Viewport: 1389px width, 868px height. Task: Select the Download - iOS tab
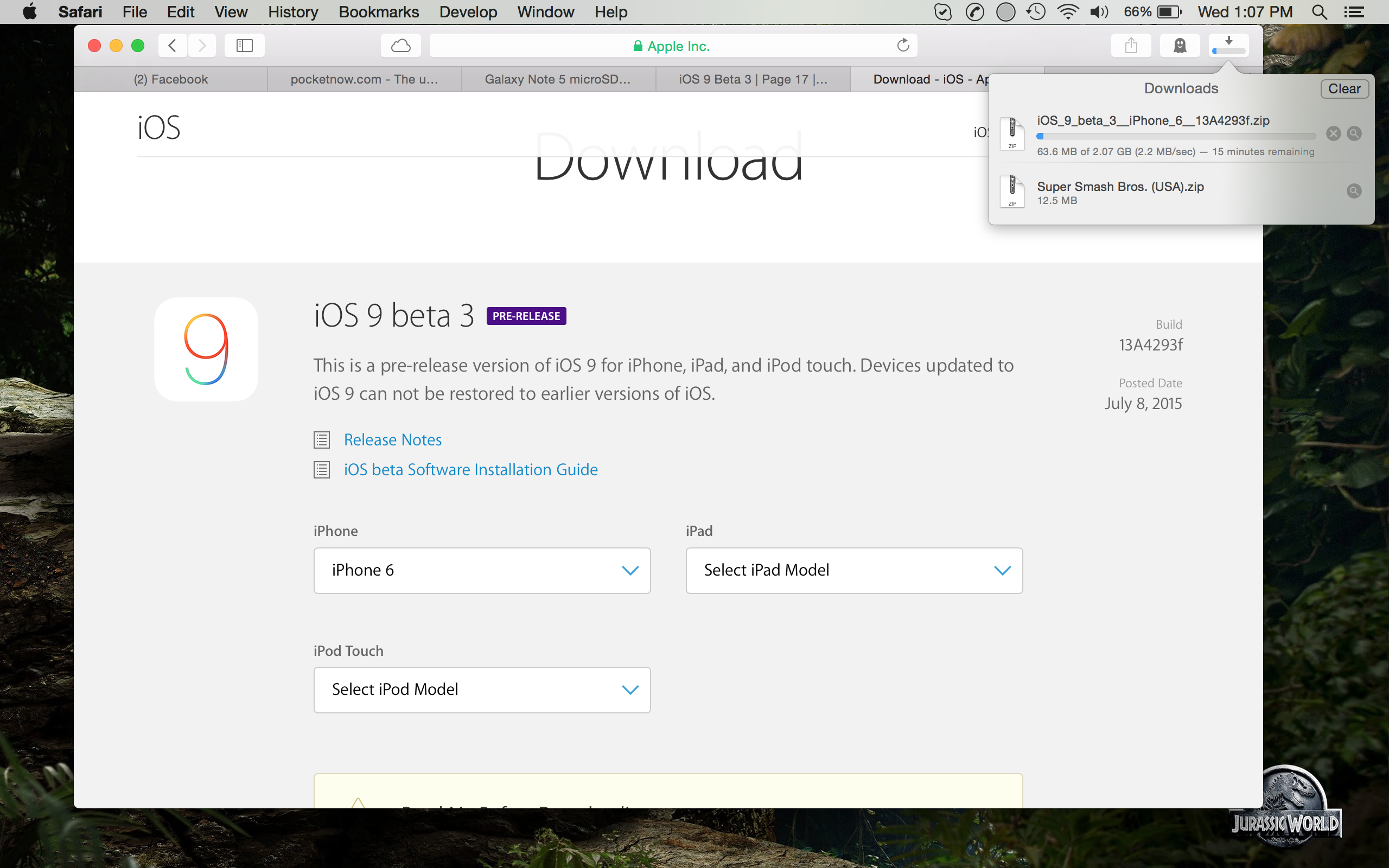point(930,79)
